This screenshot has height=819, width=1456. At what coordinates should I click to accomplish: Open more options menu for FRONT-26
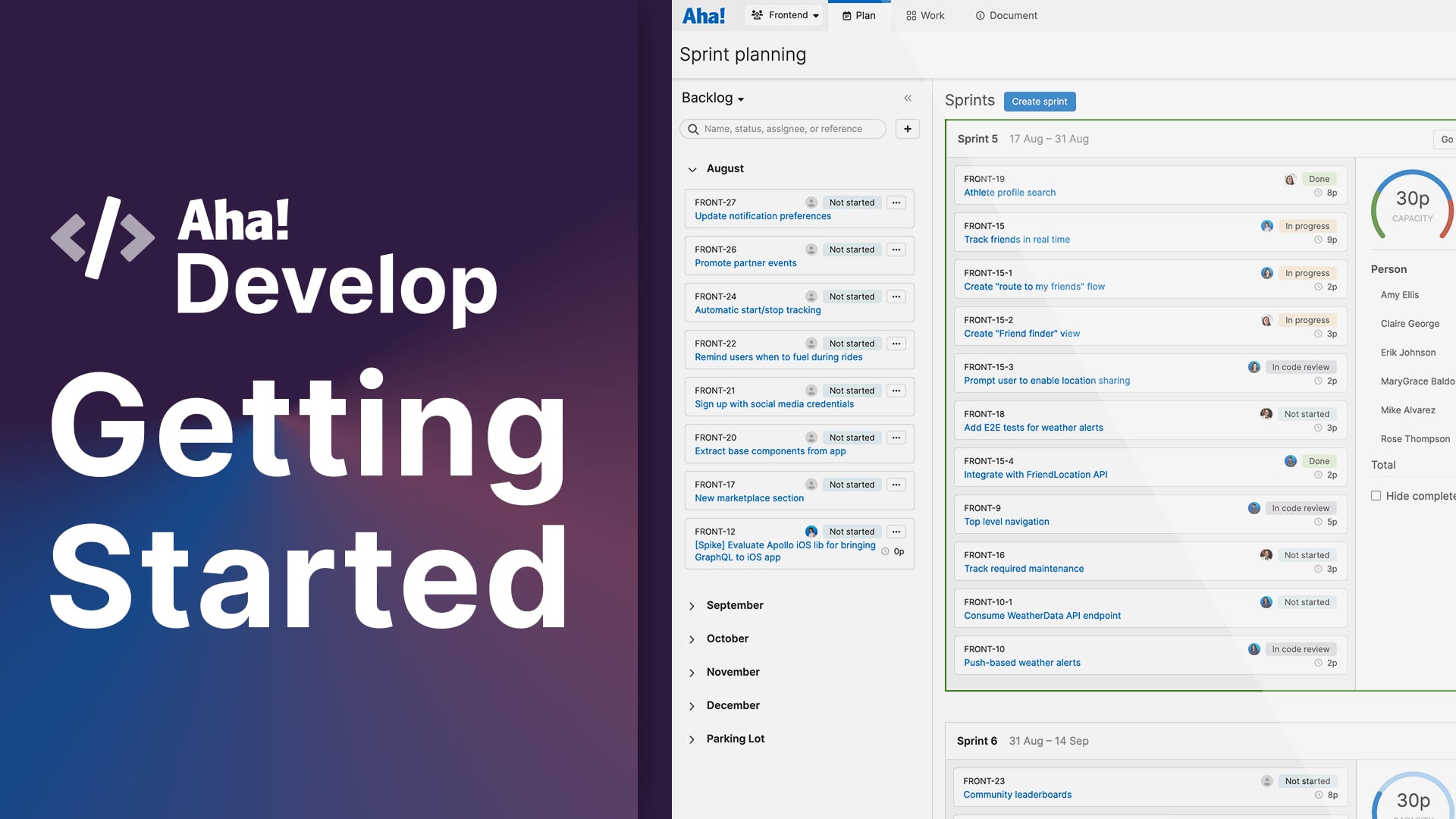[x=896, y=249]
